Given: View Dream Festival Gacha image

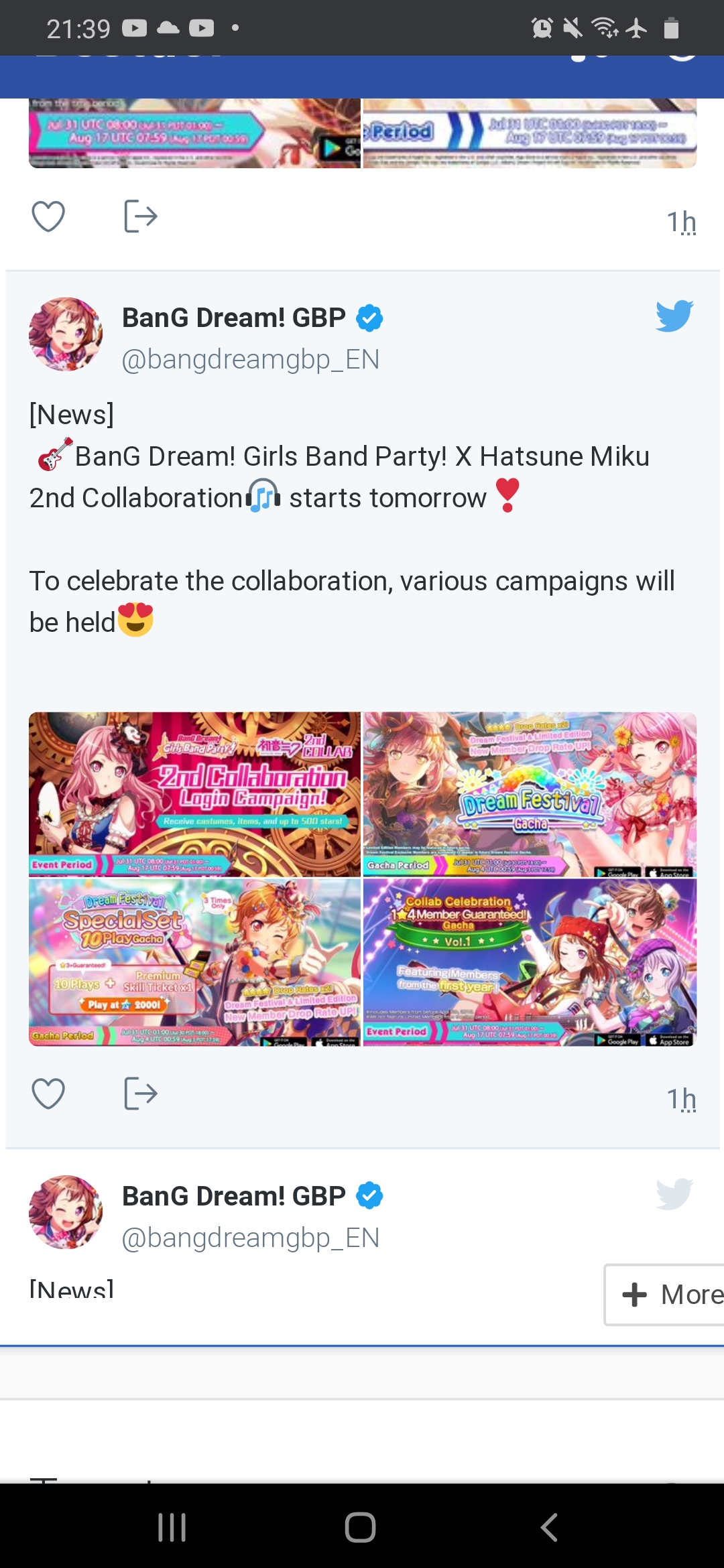Looking at the screenshot, I should 530,795.
